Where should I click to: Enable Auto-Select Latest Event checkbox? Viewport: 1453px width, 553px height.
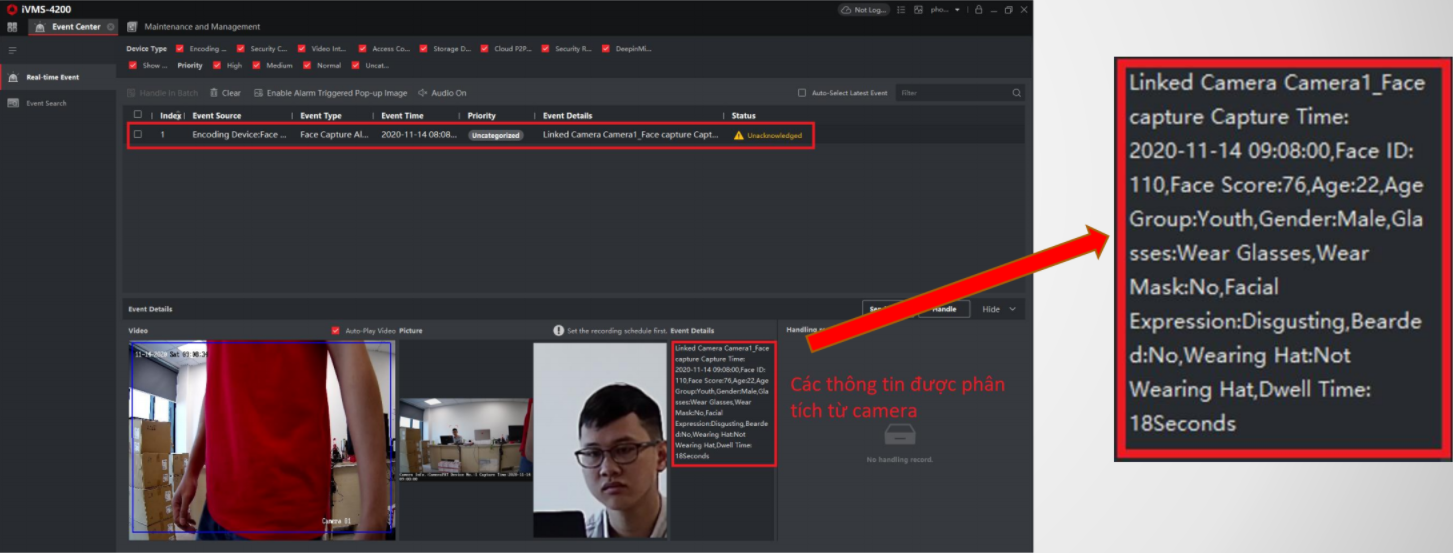coord(802,93)
